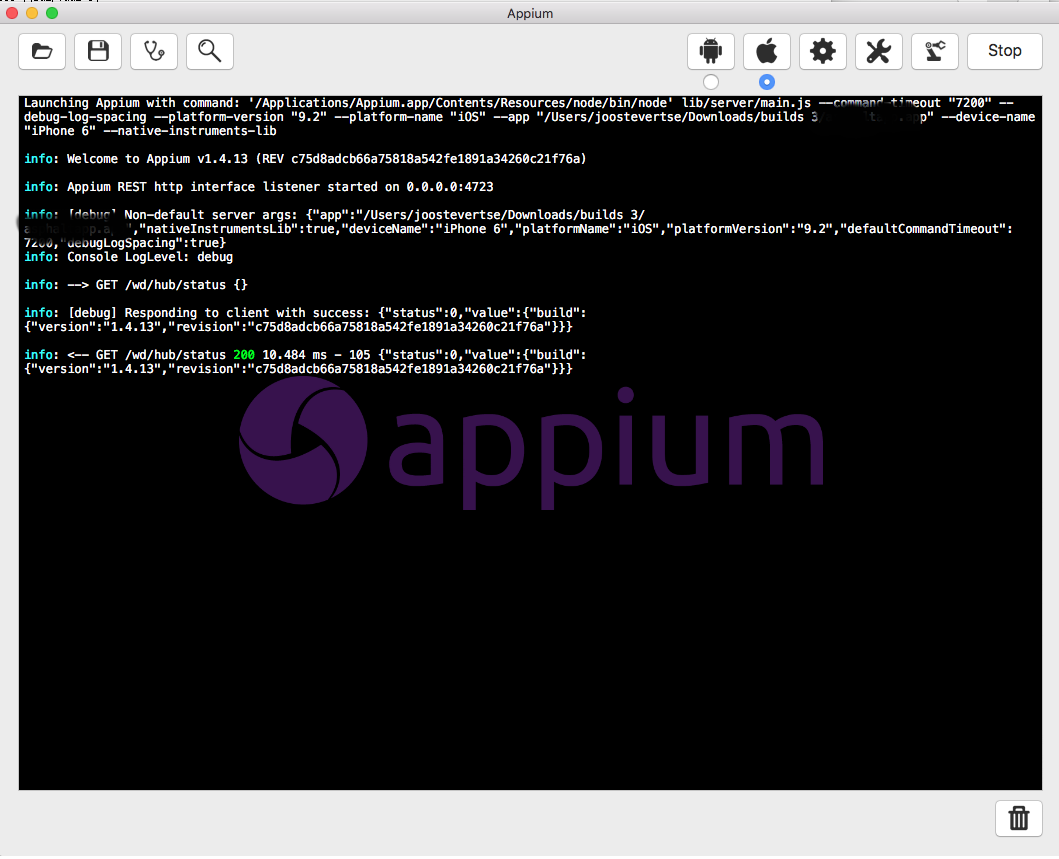Clear the server log using the trash icon
The image size is (1059, 859).
pyautogui.click(x=1018, y=818)
